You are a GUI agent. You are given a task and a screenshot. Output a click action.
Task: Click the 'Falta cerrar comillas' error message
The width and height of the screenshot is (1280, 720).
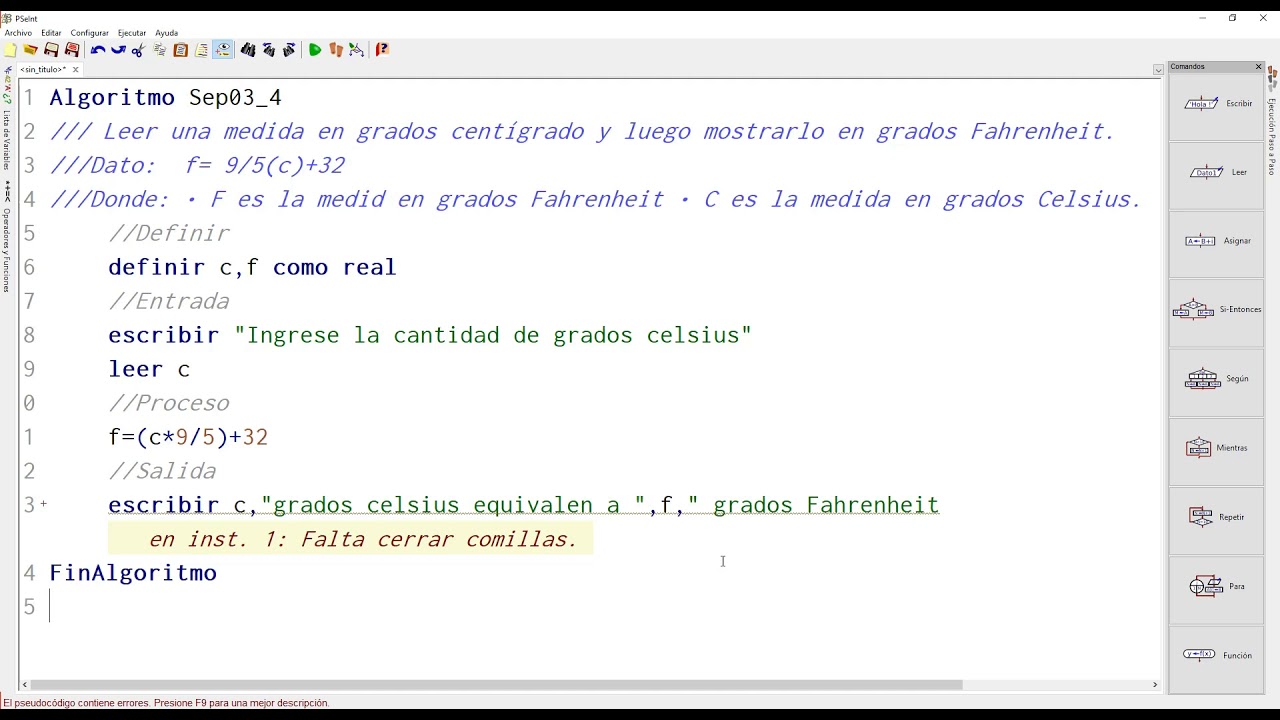point(351,539)
